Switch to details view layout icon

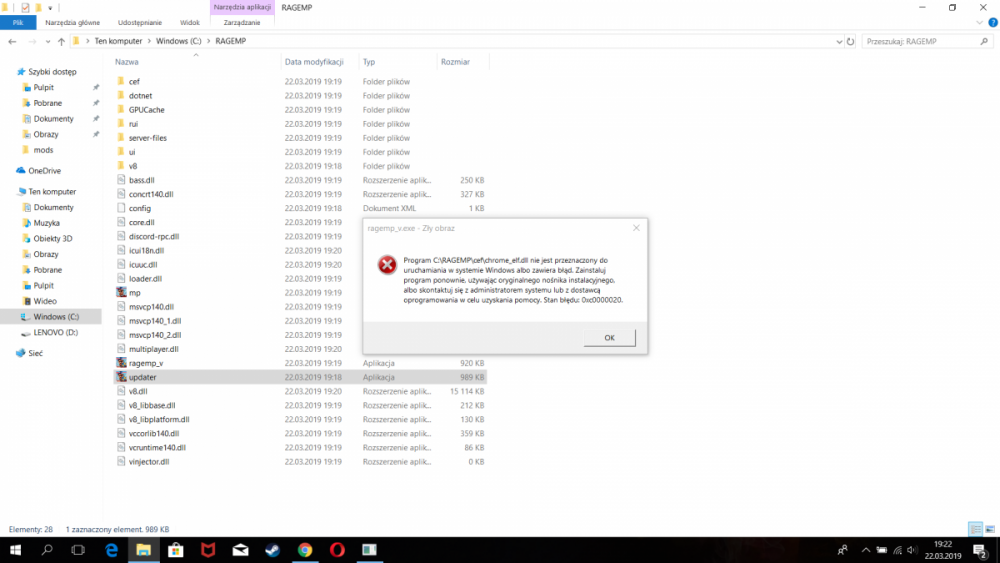(975, 529)
